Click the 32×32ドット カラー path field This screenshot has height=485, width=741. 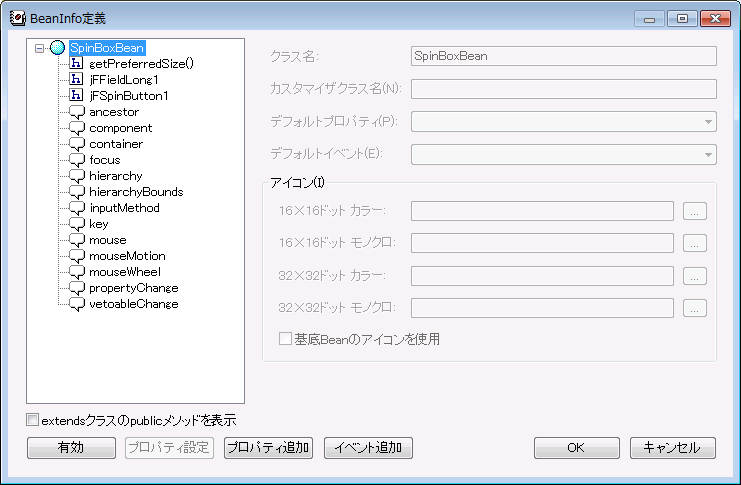pos(542,276)
